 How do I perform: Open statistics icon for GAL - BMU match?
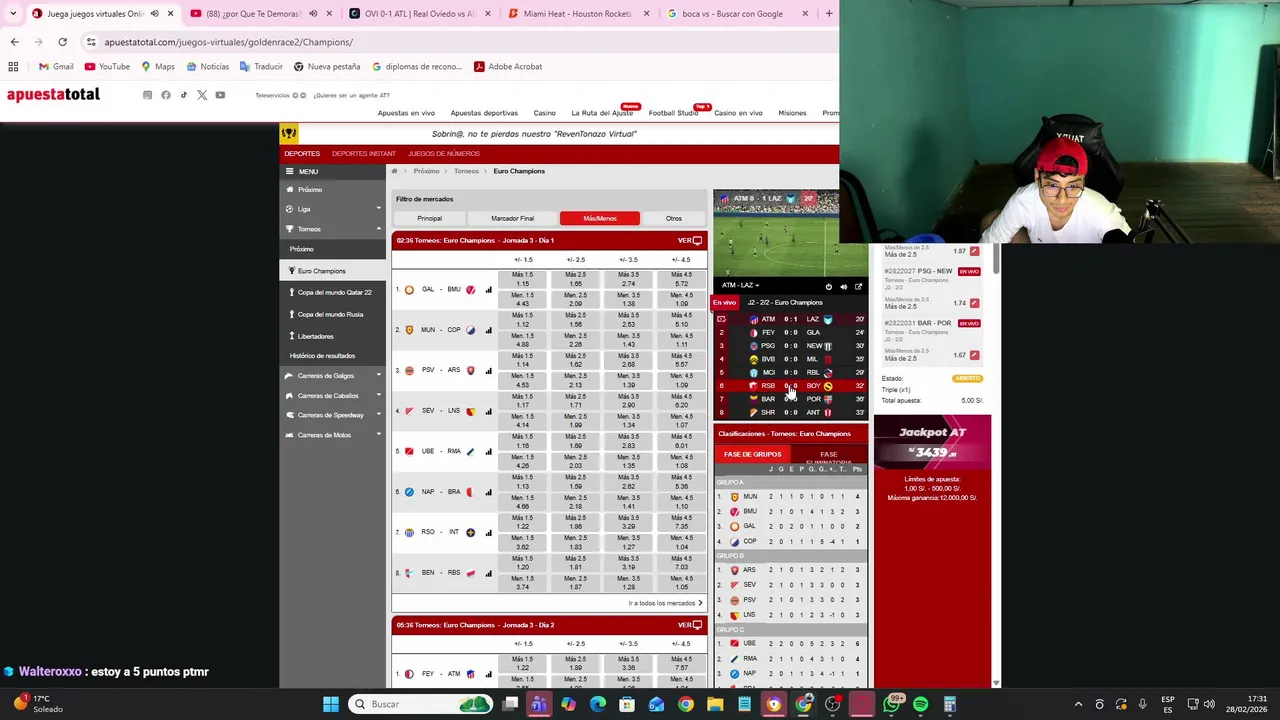tap(488, 290)
